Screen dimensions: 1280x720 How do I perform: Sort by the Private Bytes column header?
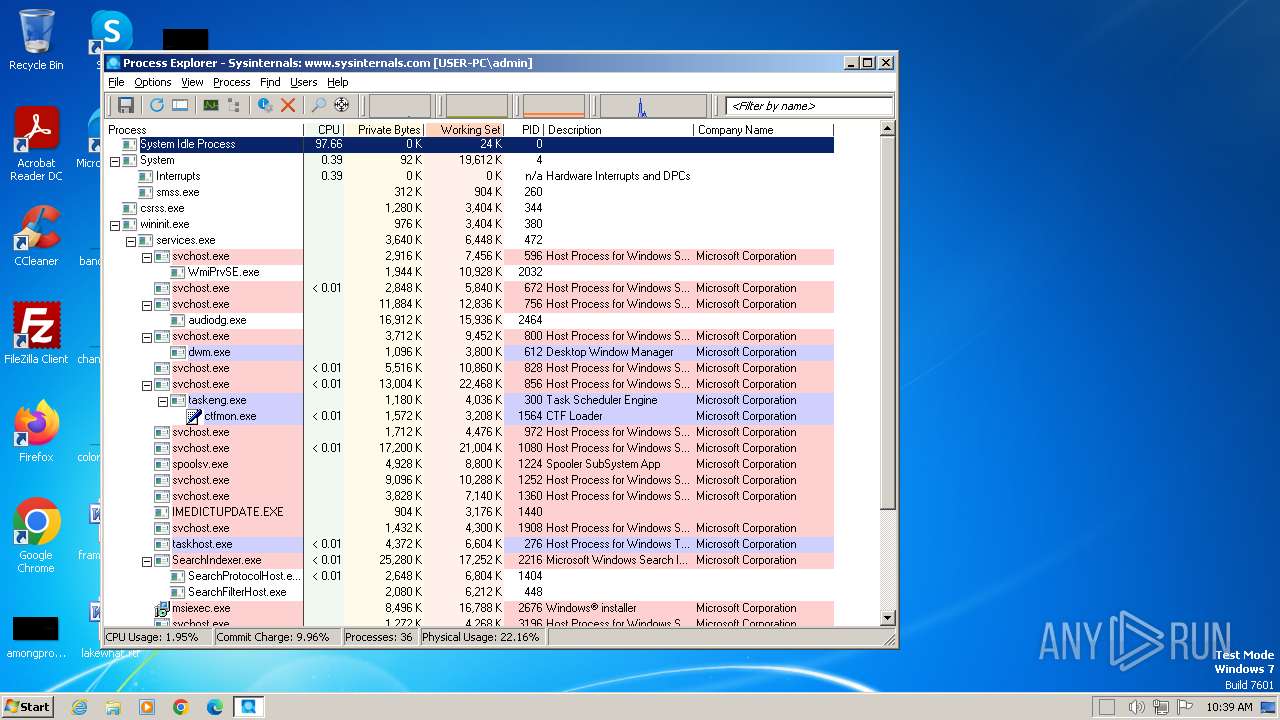pyautogui.click(x=384, y=130)
